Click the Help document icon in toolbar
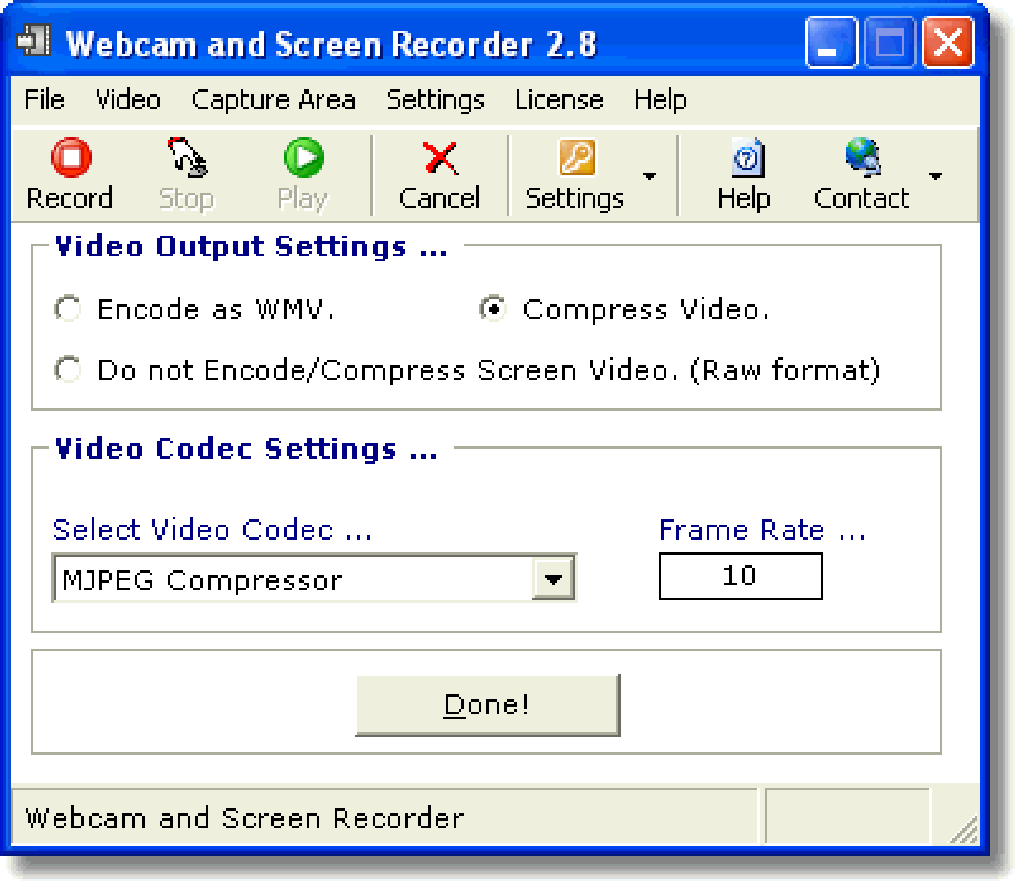The image size is (1020, 886). point(747,157)
